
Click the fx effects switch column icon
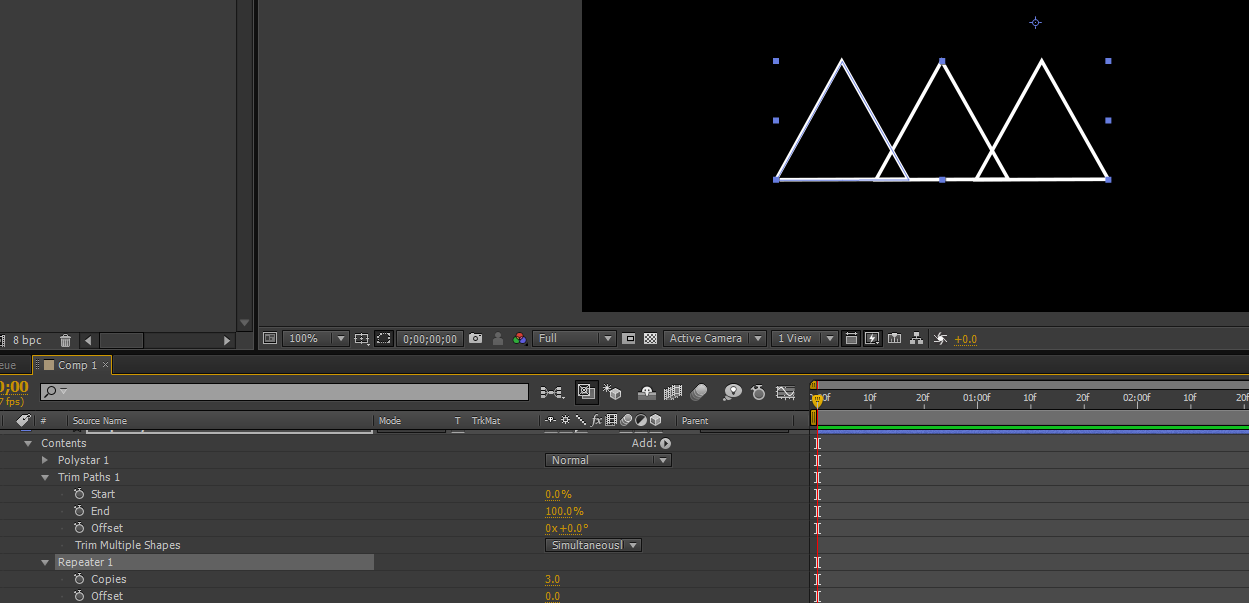597,421
